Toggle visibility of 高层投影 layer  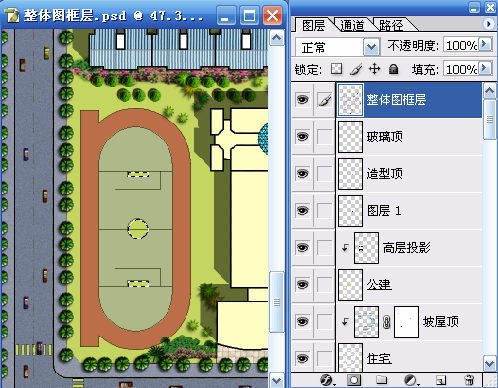pyautogui.click(x=302, y=248)
